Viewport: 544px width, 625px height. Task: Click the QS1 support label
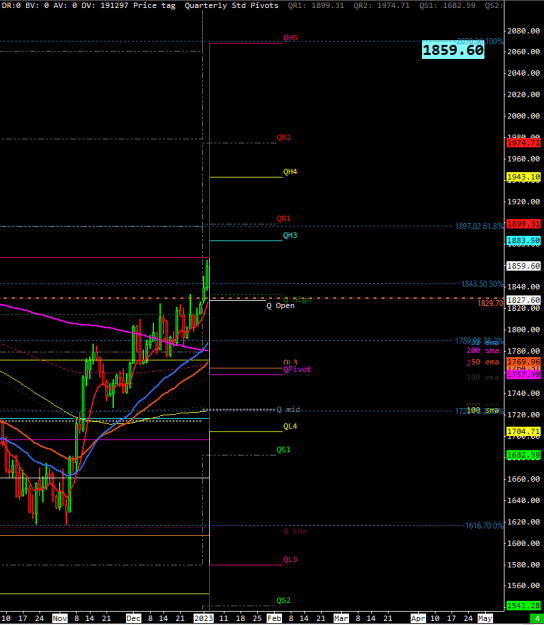click(x=283, y=450)
